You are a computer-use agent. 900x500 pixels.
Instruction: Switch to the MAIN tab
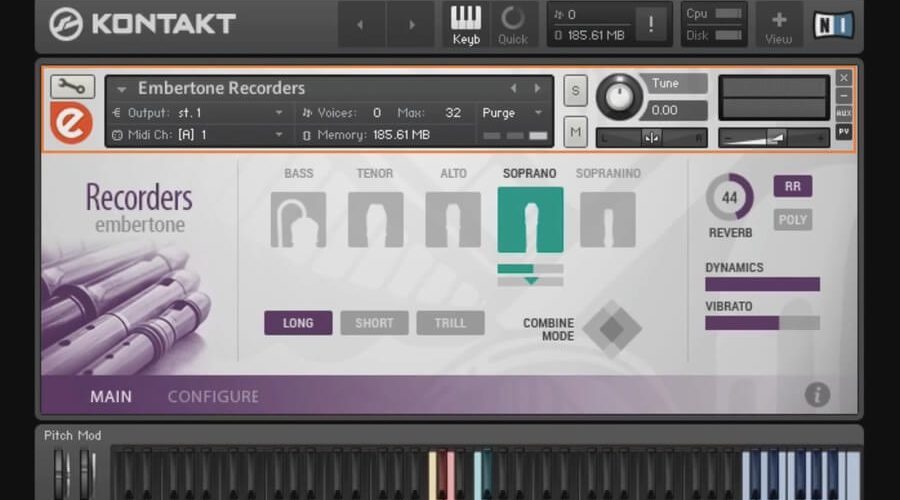pyautogui.click(x=111, y=396)
